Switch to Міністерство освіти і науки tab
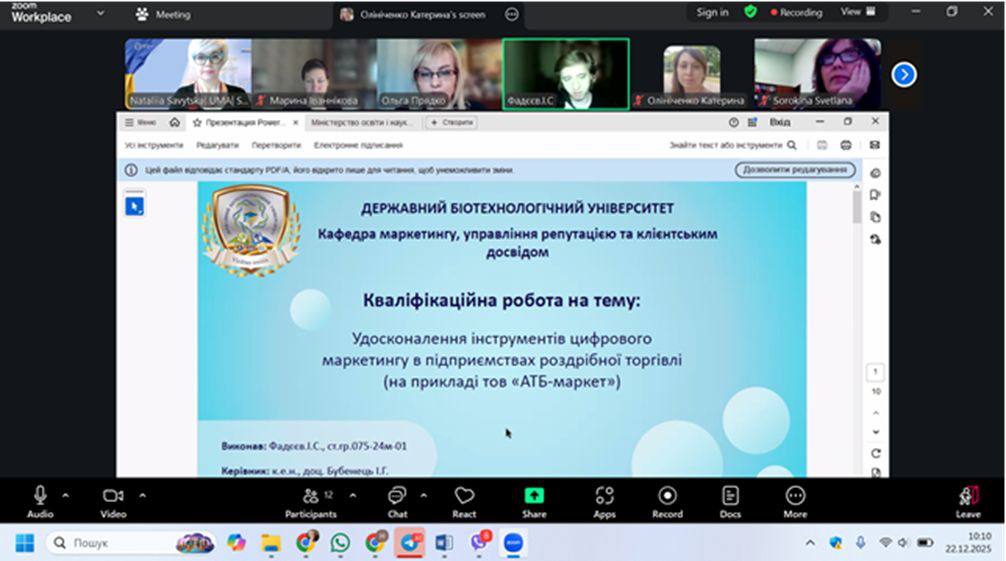 coord(361,122)
